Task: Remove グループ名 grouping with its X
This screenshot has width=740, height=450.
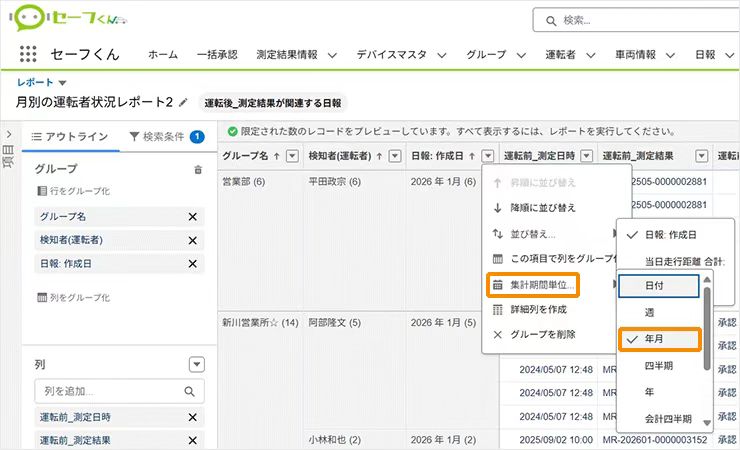Action: (x=193, y=217)
